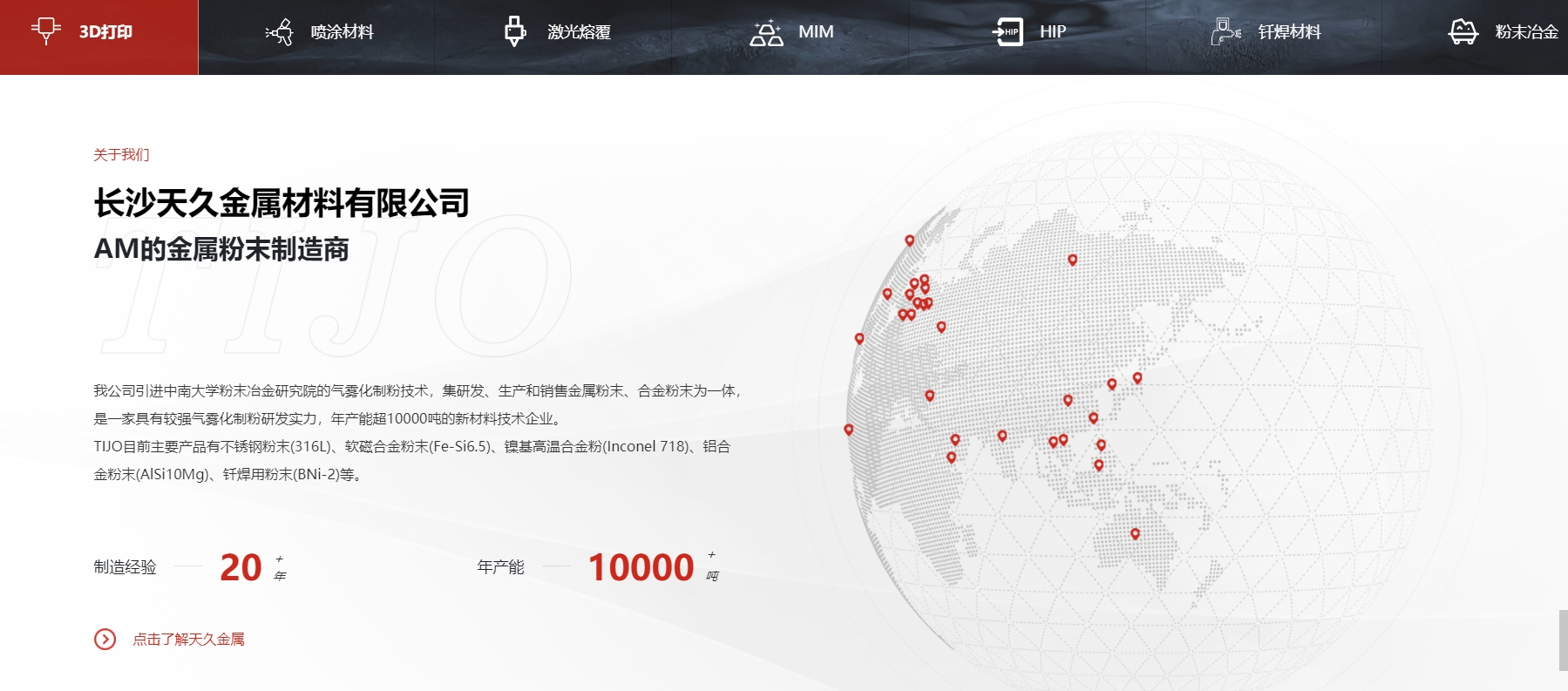Viewport: 1568px width, 691px height.
Task: Open the 钎焊材料 tab label
Action: (x=1289, y=32)
